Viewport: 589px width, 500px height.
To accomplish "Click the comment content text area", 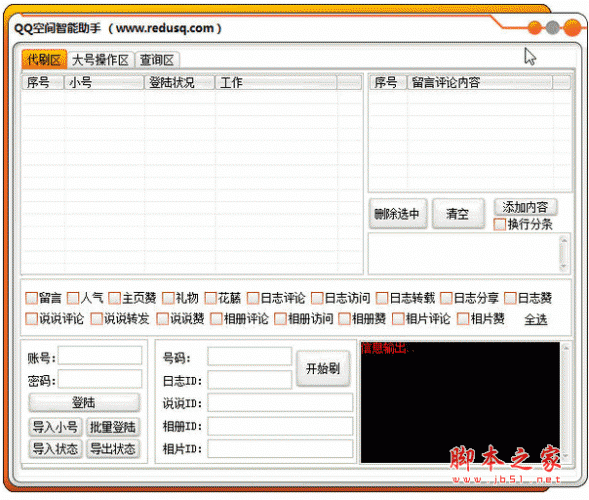I will [464, 254].
